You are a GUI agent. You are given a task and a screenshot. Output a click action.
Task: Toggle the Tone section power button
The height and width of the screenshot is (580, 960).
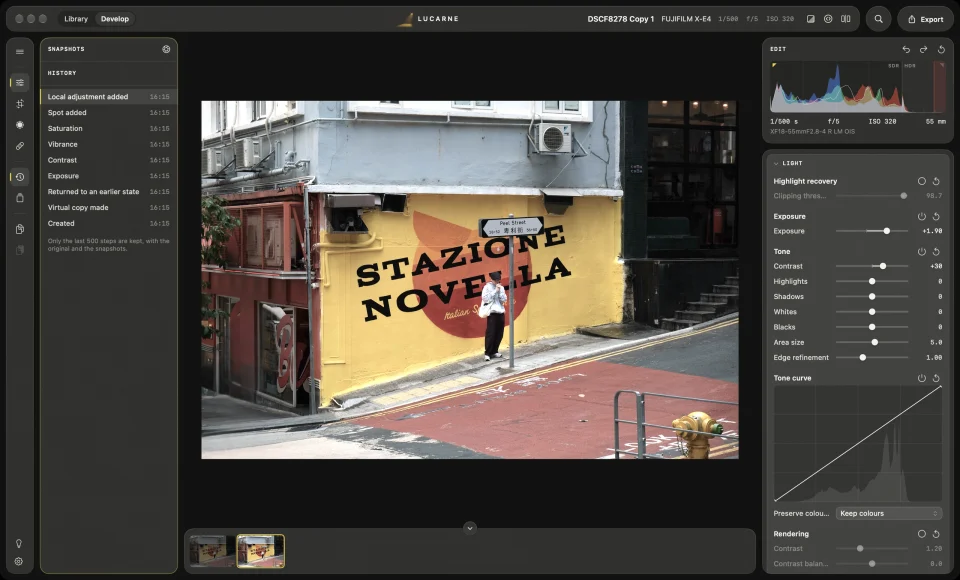921,252
